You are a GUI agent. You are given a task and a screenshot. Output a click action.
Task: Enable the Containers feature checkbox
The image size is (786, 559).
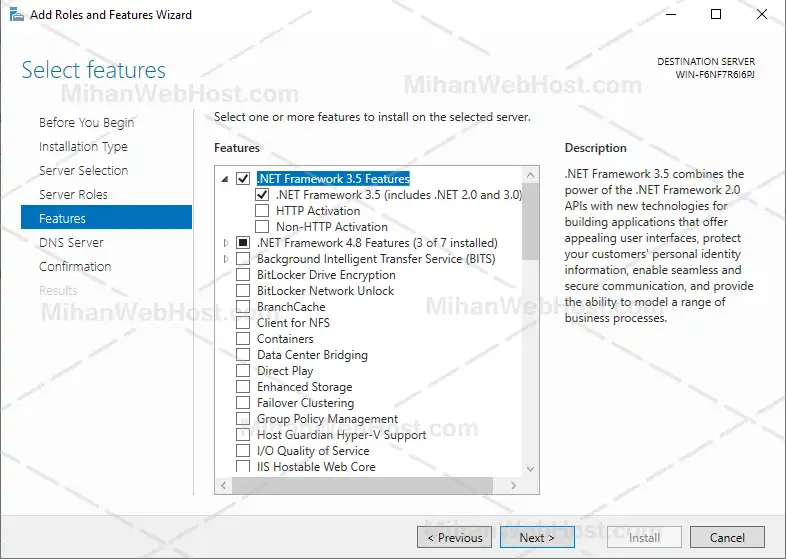pos(243,339)
